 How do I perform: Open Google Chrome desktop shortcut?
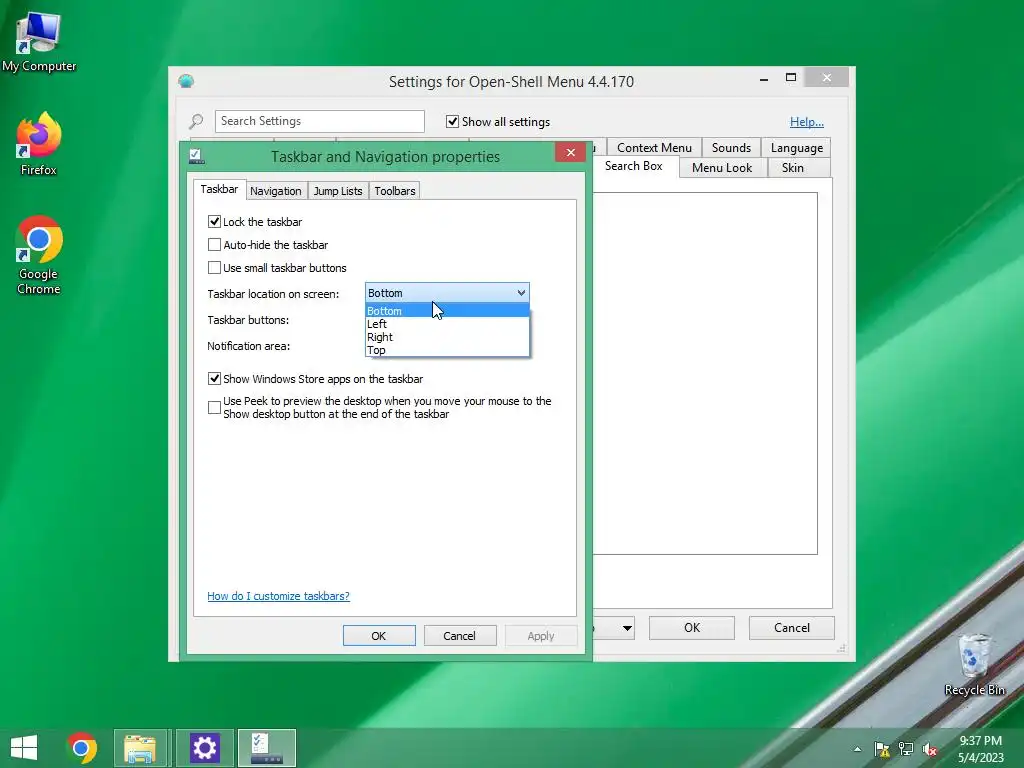point(39,255)
